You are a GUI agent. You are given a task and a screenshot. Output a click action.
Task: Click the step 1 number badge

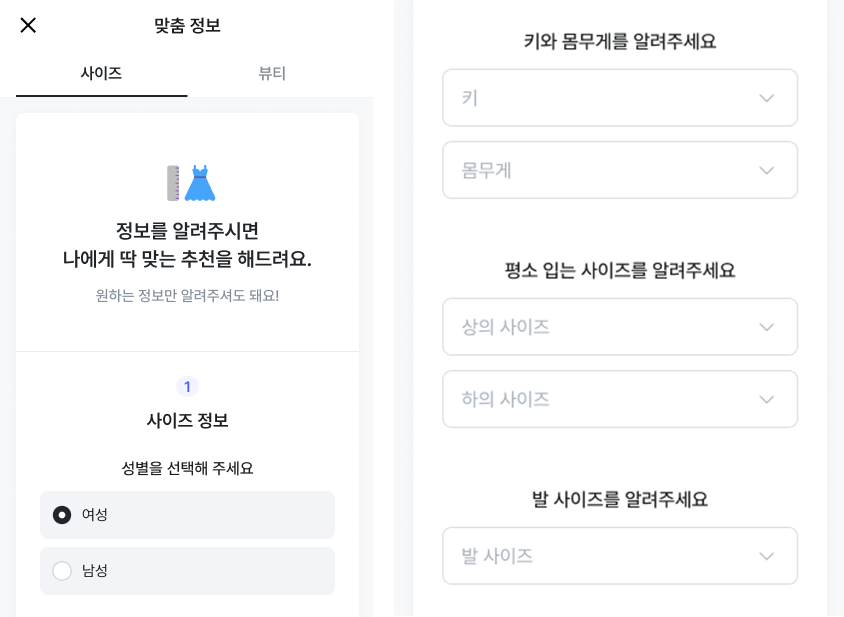coord(187,387)
